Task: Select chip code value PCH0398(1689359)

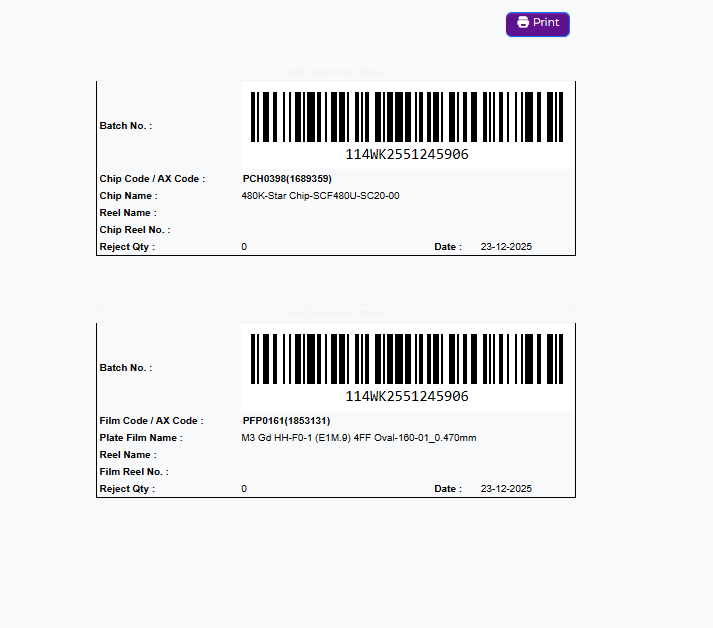Action: 287,179
